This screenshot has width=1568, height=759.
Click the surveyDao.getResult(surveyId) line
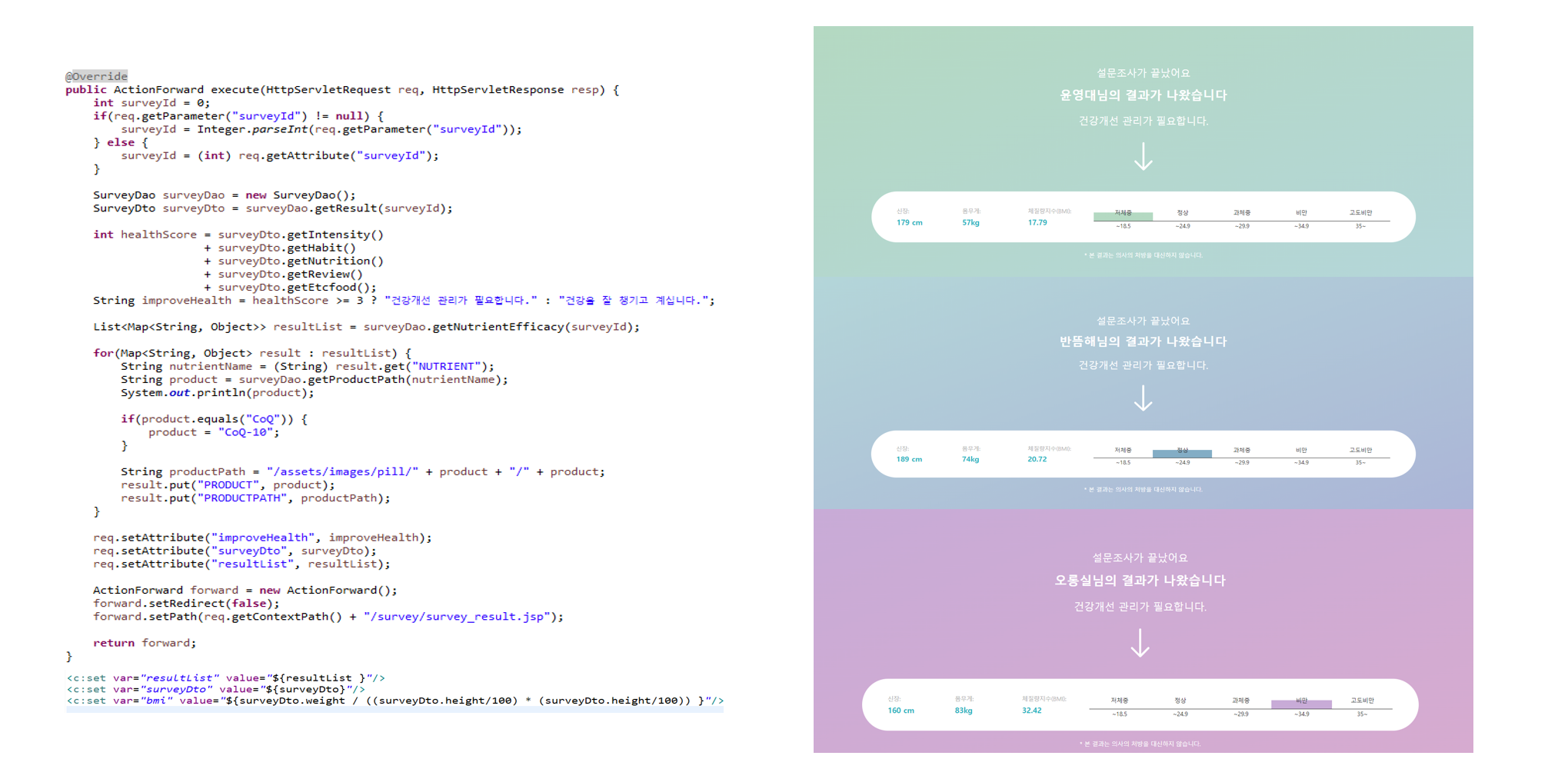pos(273,208)
